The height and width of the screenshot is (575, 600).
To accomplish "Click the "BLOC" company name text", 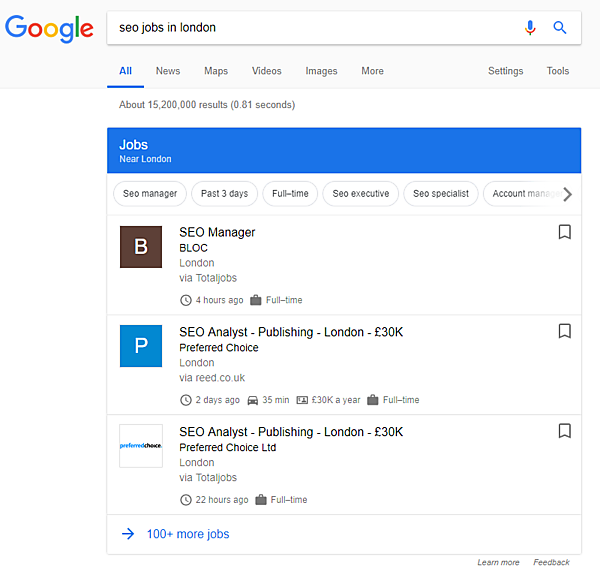I will [x=193, y=248].
